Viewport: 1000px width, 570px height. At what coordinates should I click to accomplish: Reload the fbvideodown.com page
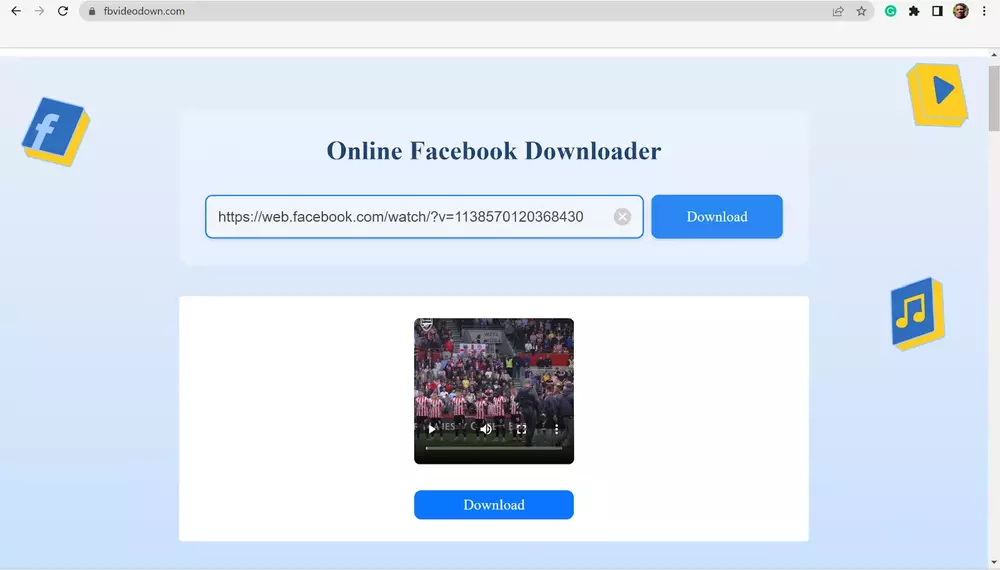click(62, 11)
